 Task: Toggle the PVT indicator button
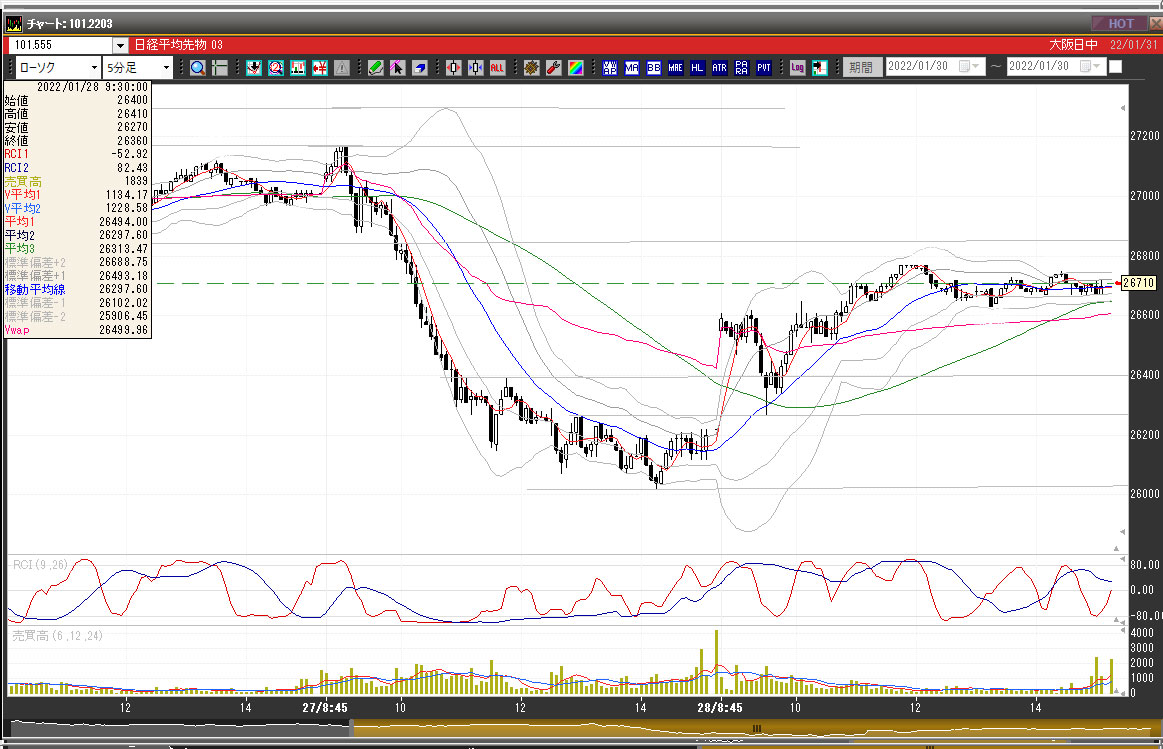[763, 67]
